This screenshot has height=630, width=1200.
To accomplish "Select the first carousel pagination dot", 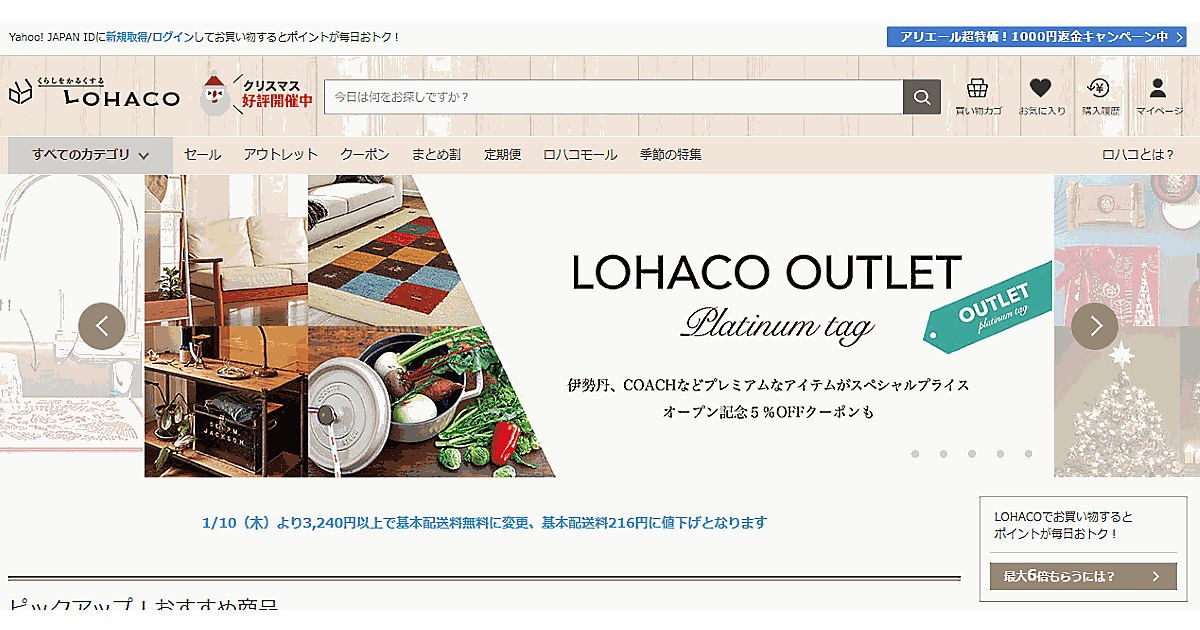I will point(915,454).
